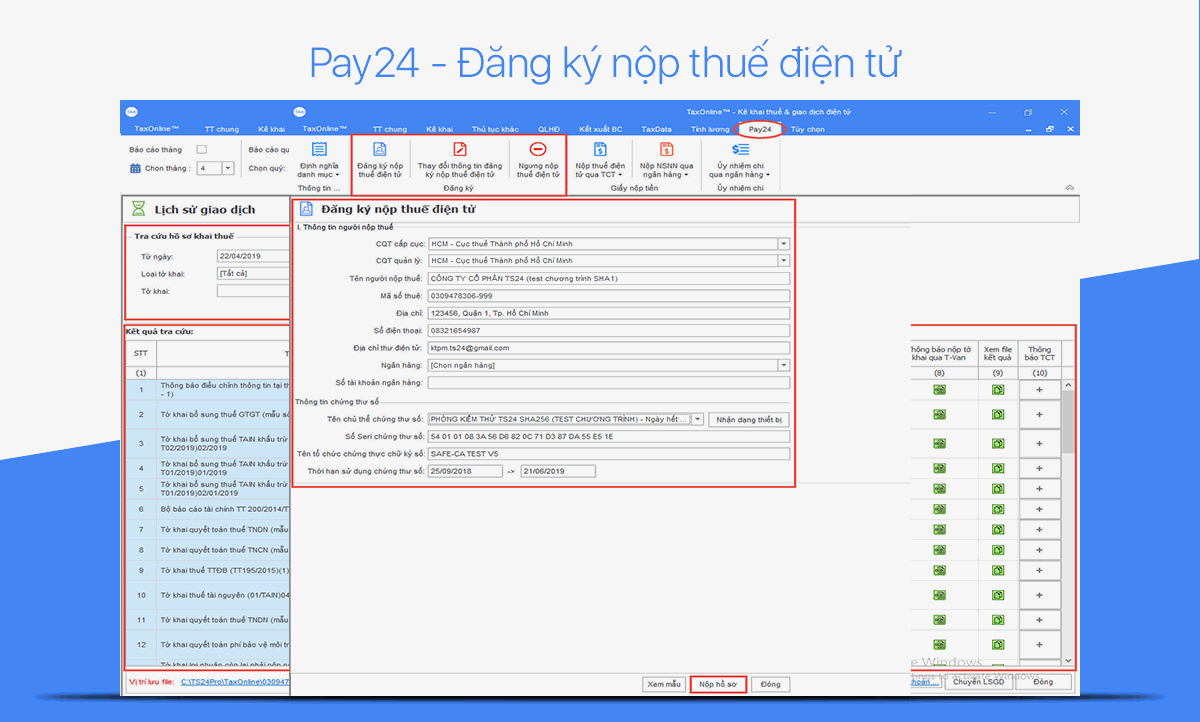Expand the CQT quản lý dropdown

click(x=783, y=261)
